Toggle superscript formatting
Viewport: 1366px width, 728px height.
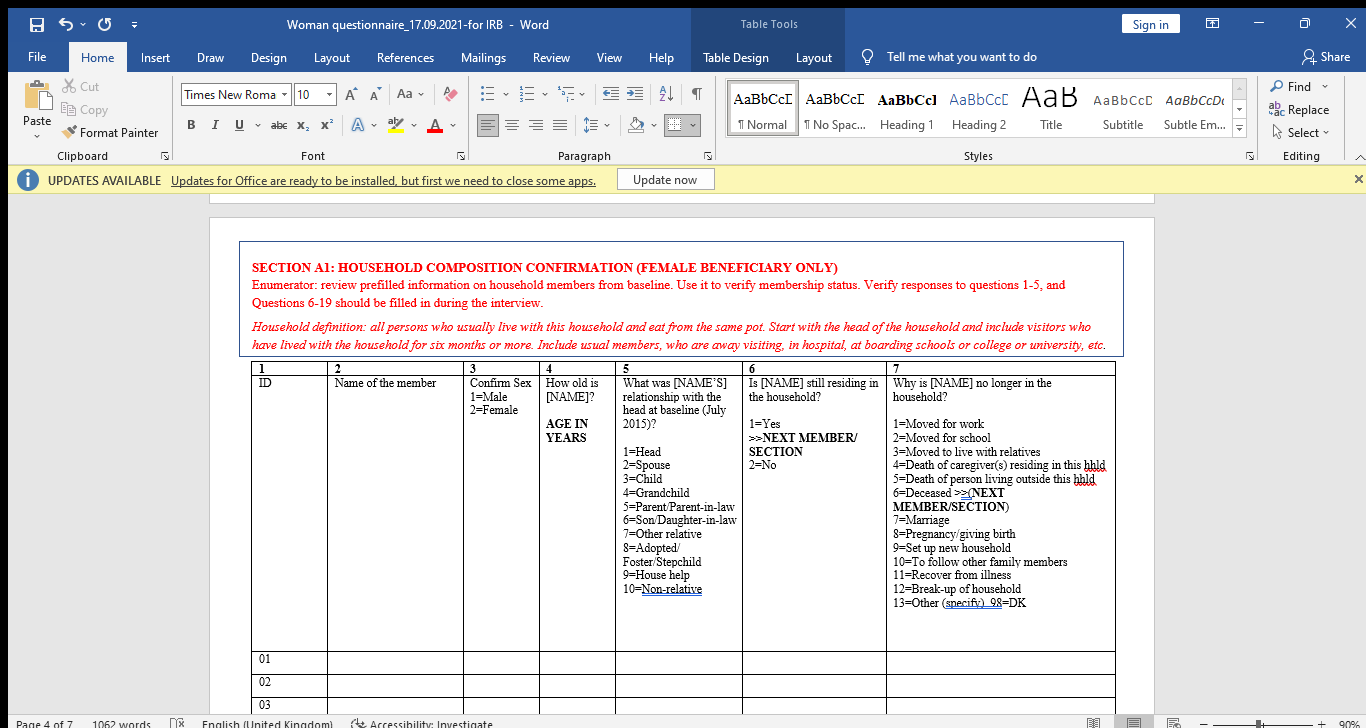326,125
